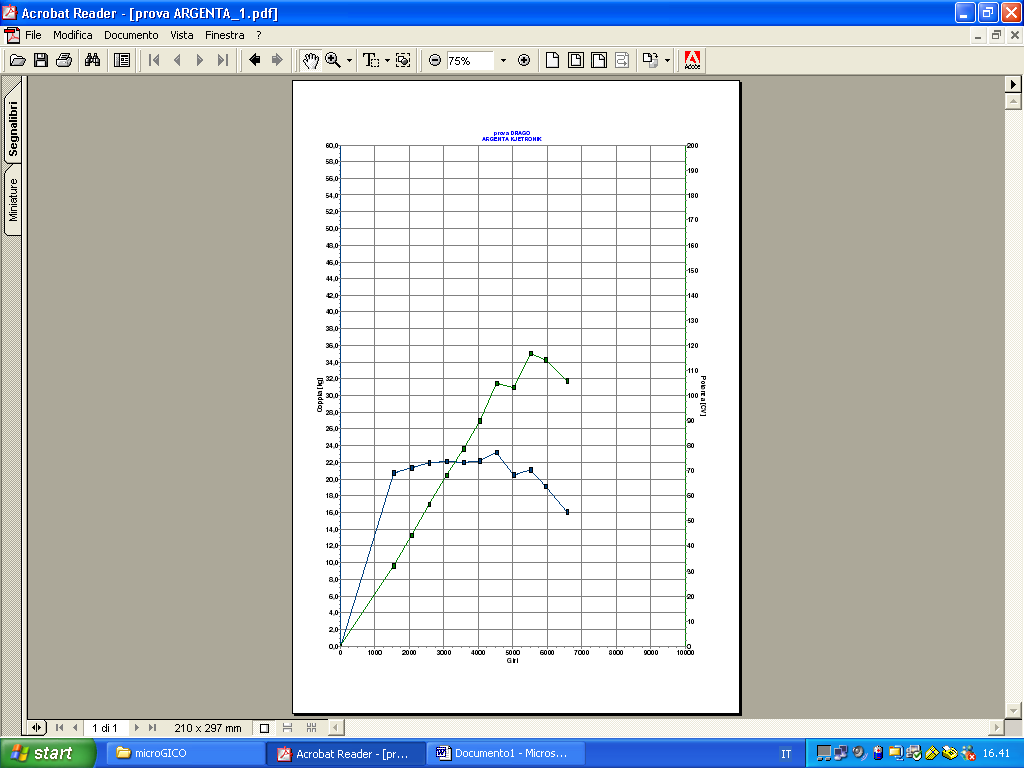This screenshot has width=1024, height=768.
Task: Select the Zoom In magnifier tool
Action: pos(333,60)
